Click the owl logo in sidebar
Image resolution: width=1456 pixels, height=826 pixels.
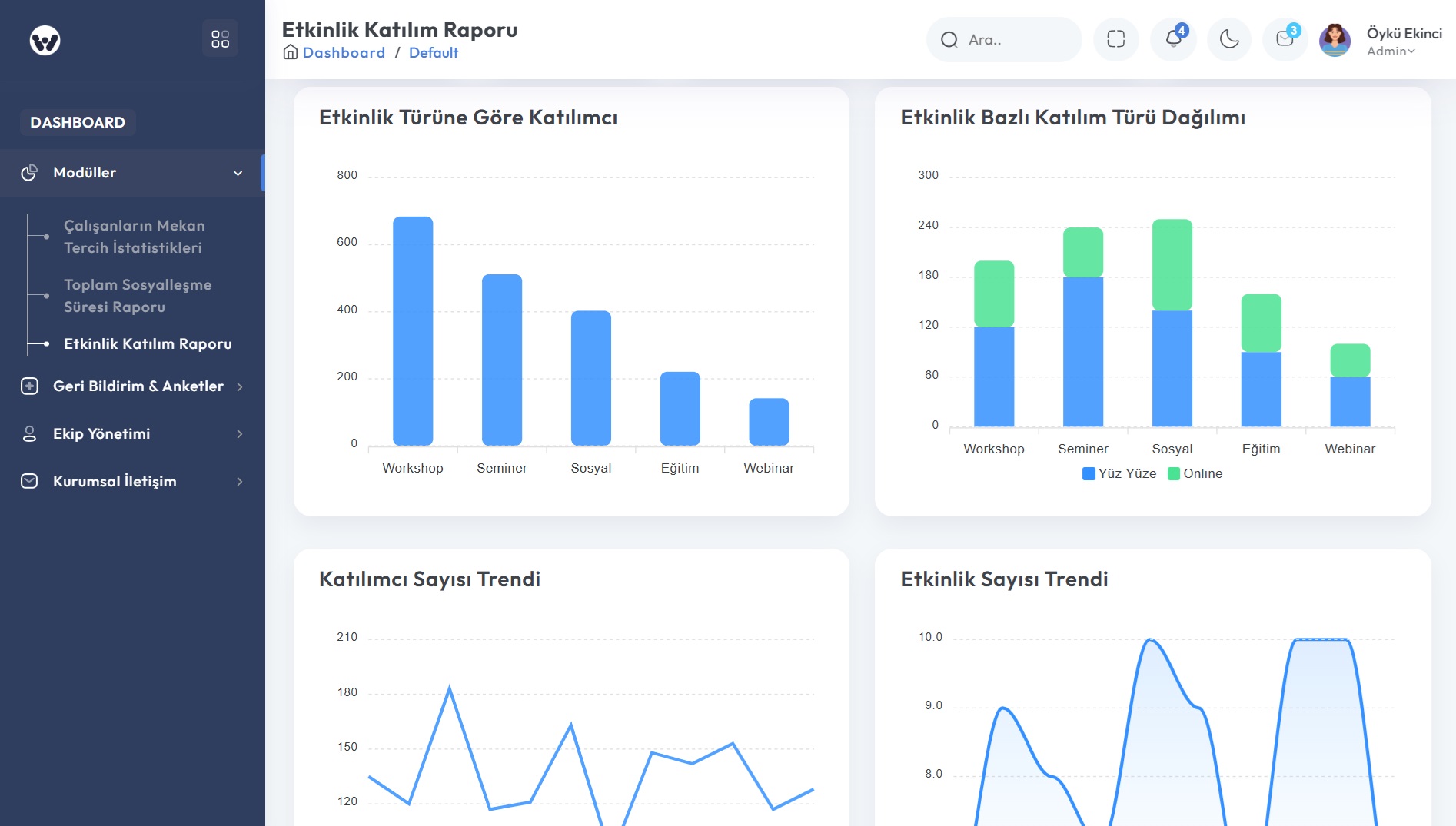point(45,40)
